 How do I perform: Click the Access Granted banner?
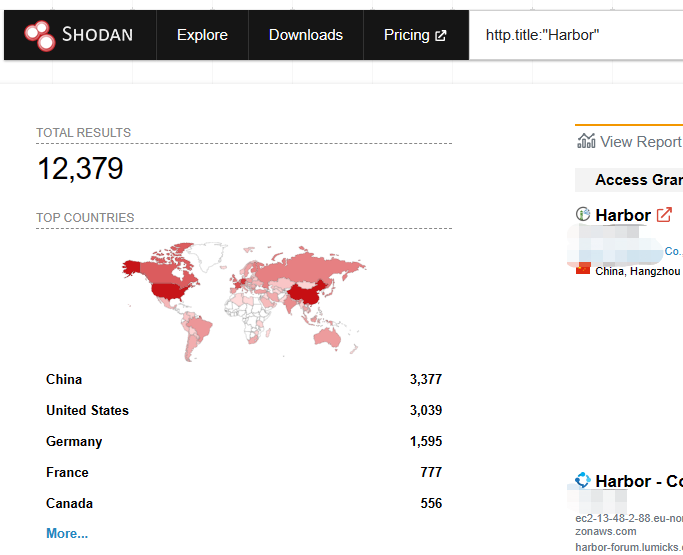[x=629, y=180]
